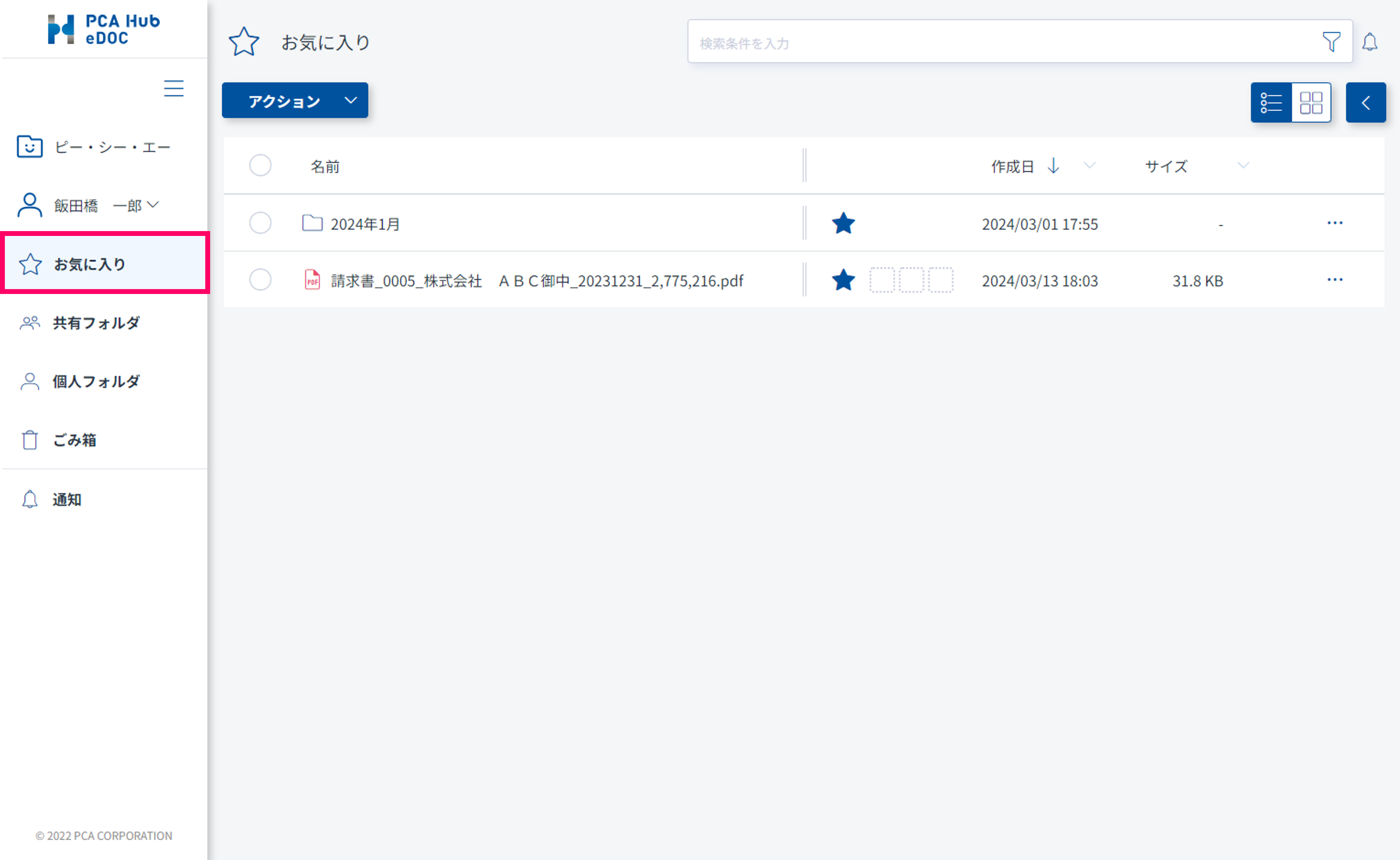Toggle the sidebar hamburger menu
1400x860 pixels.
tap(173, 88)
